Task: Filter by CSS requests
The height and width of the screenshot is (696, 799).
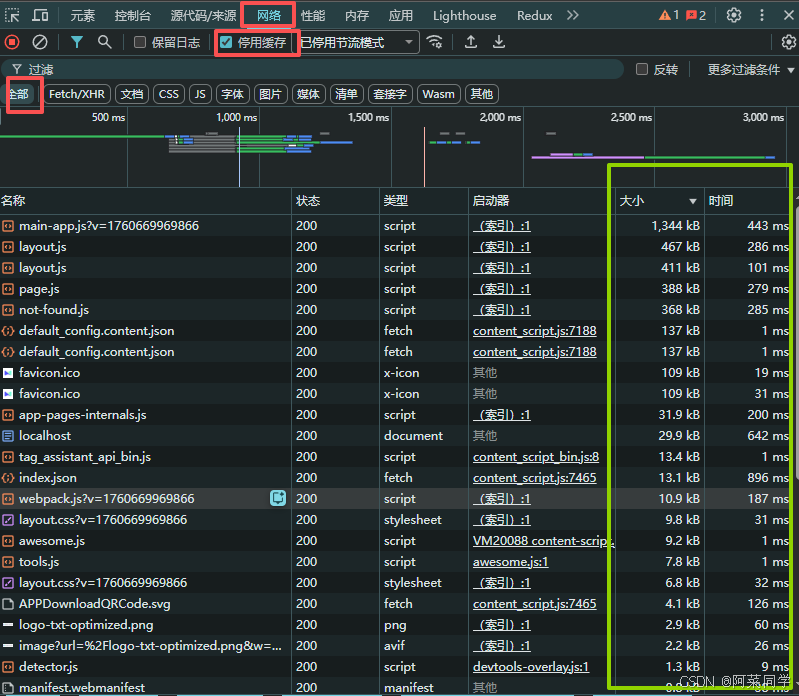Action: pos(169,94)
